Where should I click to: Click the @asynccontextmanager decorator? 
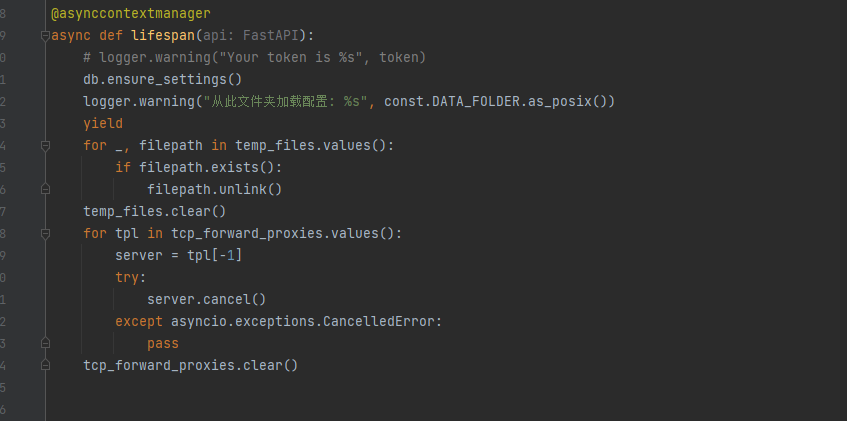pos(131,14)
